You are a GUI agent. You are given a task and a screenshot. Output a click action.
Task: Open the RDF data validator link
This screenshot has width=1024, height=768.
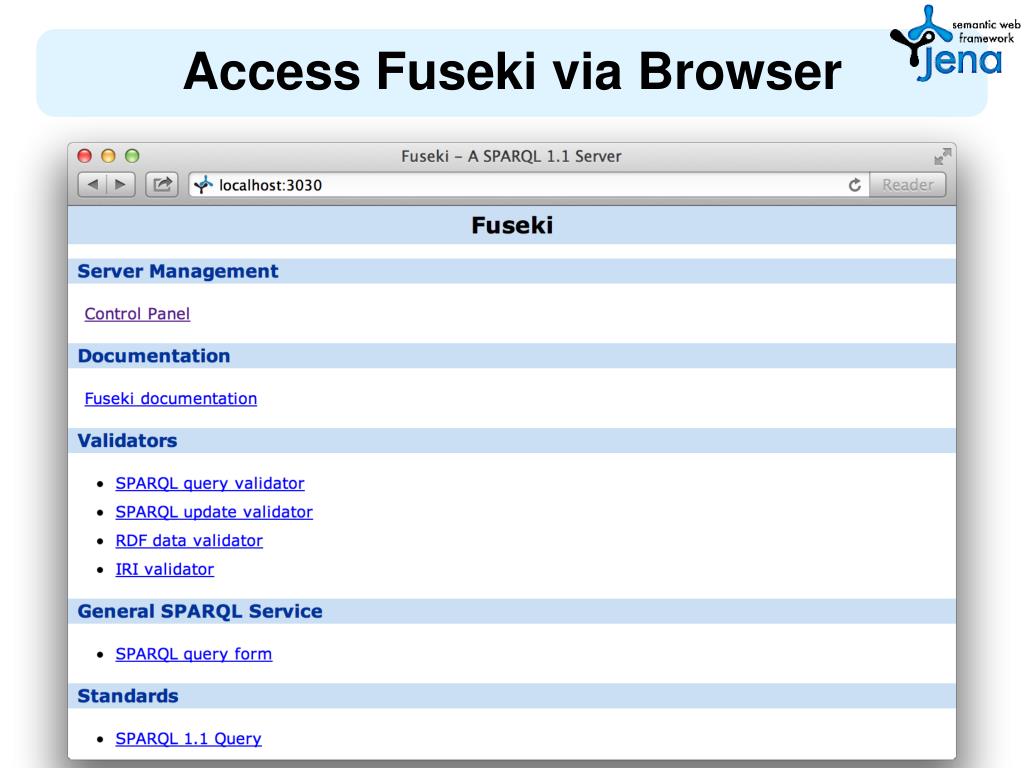(189, 541)
